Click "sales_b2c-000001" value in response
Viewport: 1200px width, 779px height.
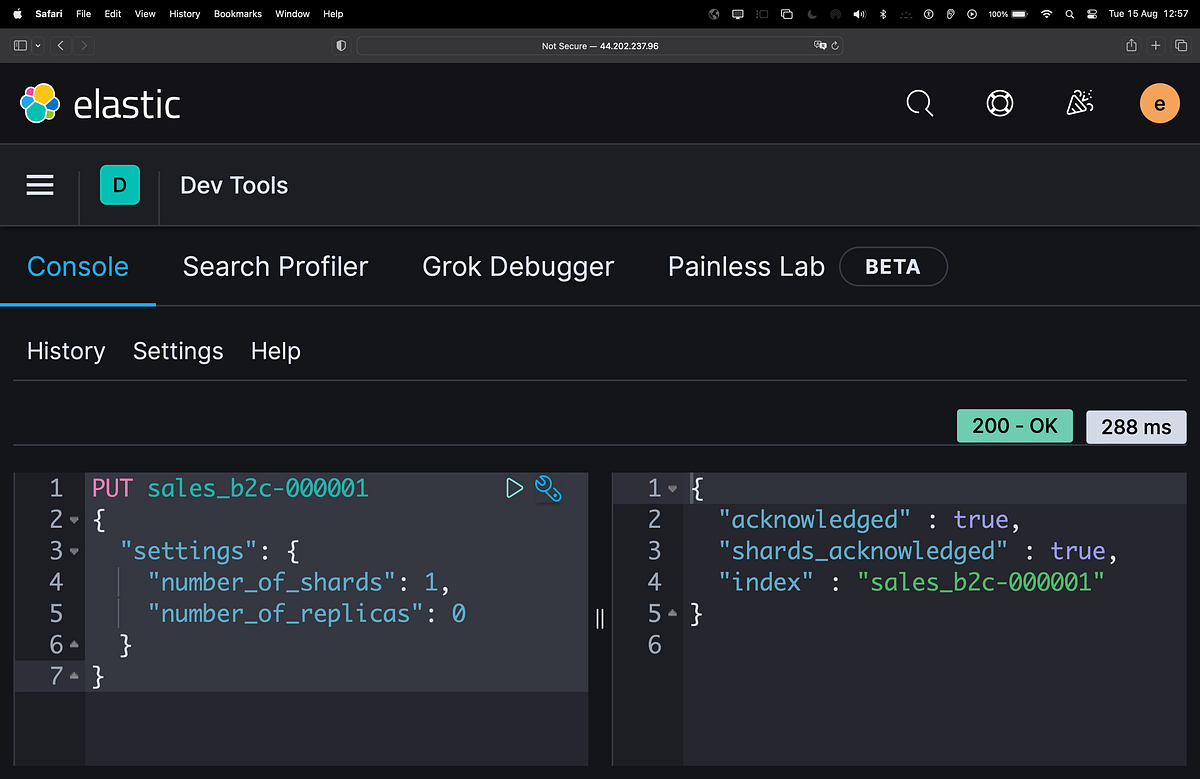[981, 582]
